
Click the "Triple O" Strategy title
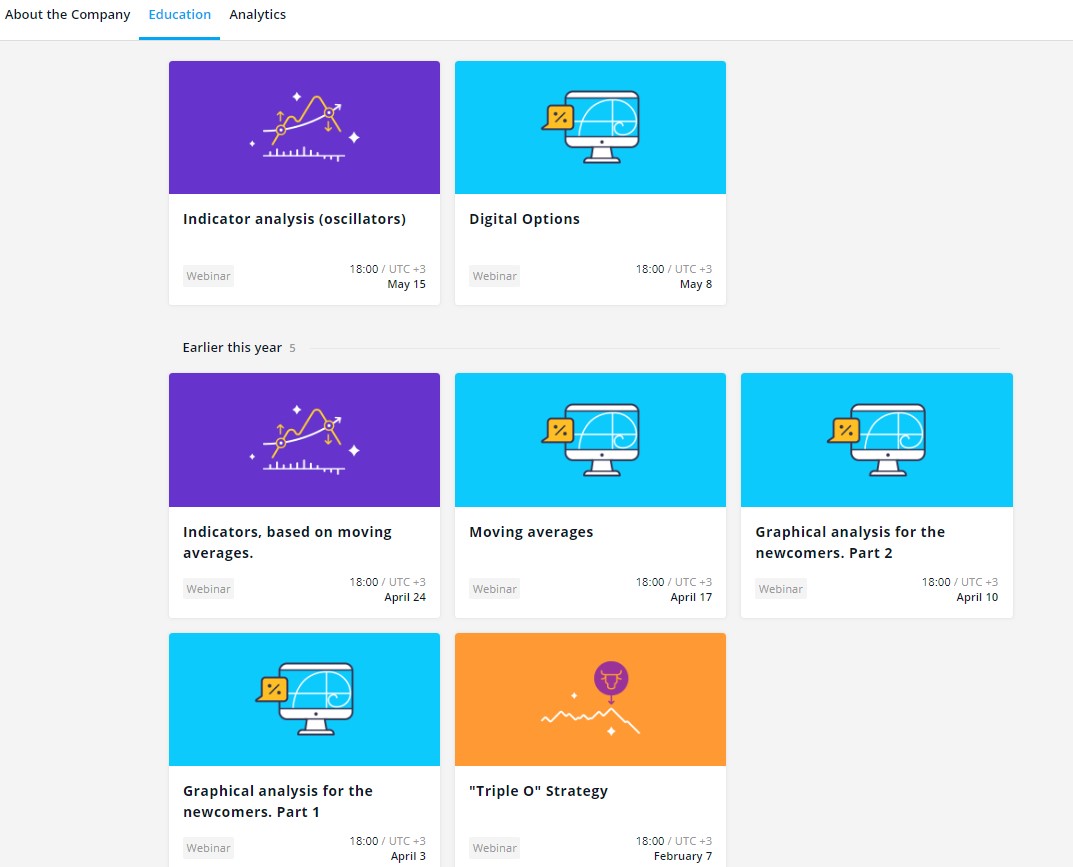(539, 791)
